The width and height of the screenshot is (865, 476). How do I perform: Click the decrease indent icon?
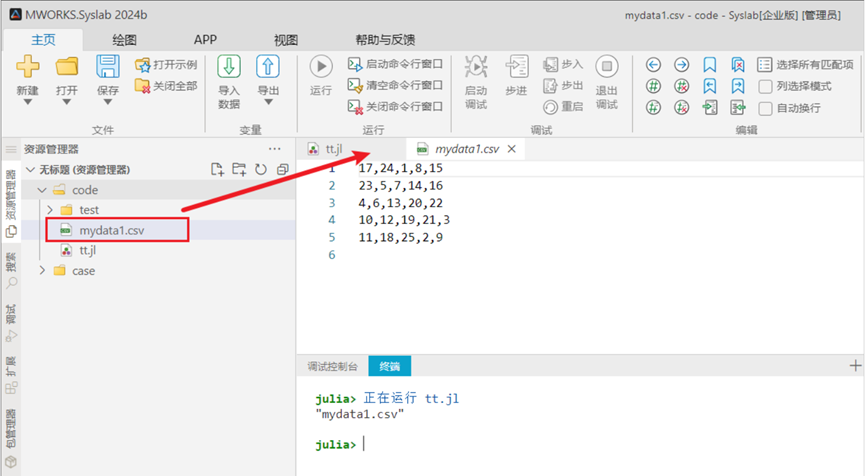click(x=738, y=108)
